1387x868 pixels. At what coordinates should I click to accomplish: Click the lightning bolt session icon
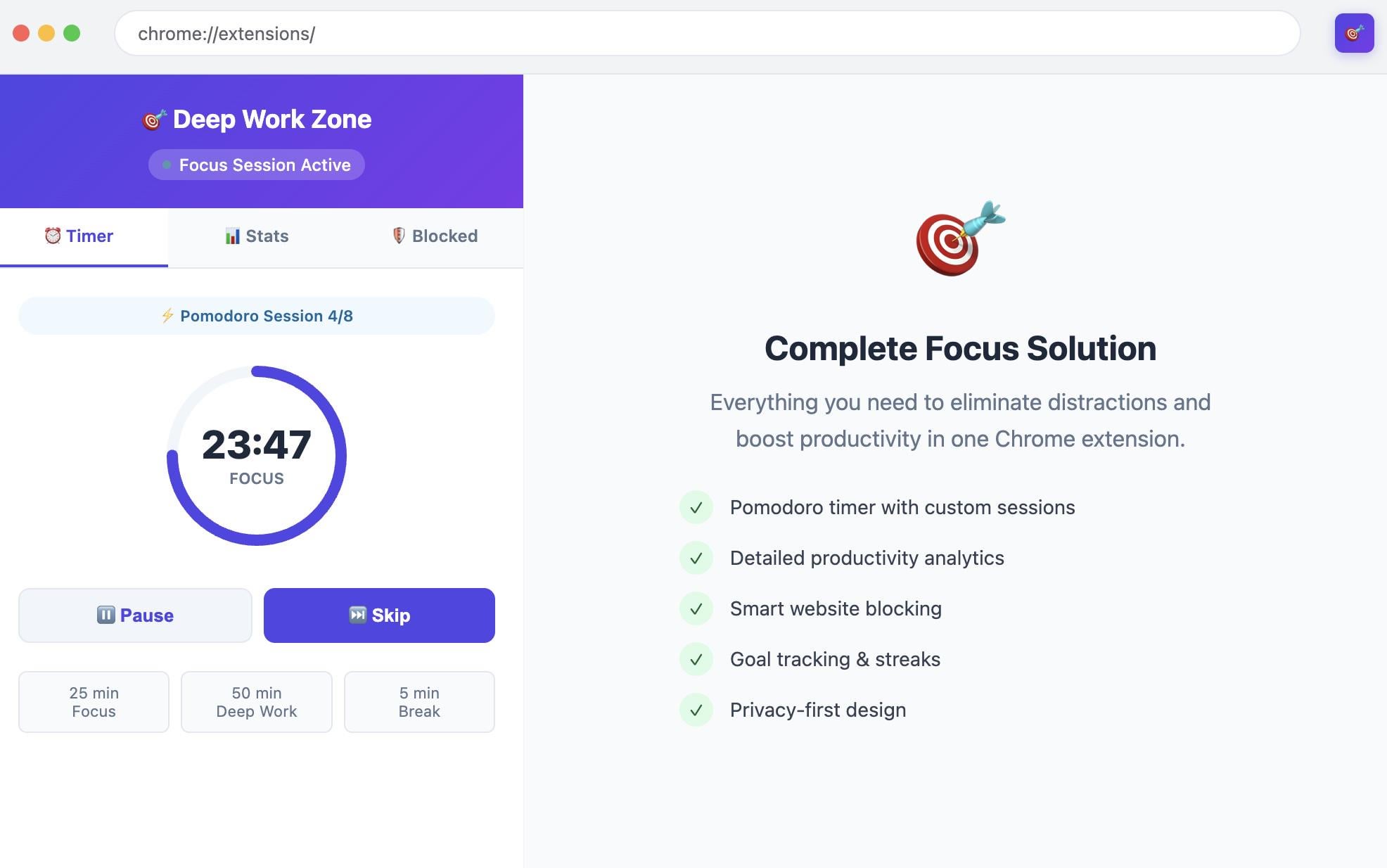(x=167, y=316)
